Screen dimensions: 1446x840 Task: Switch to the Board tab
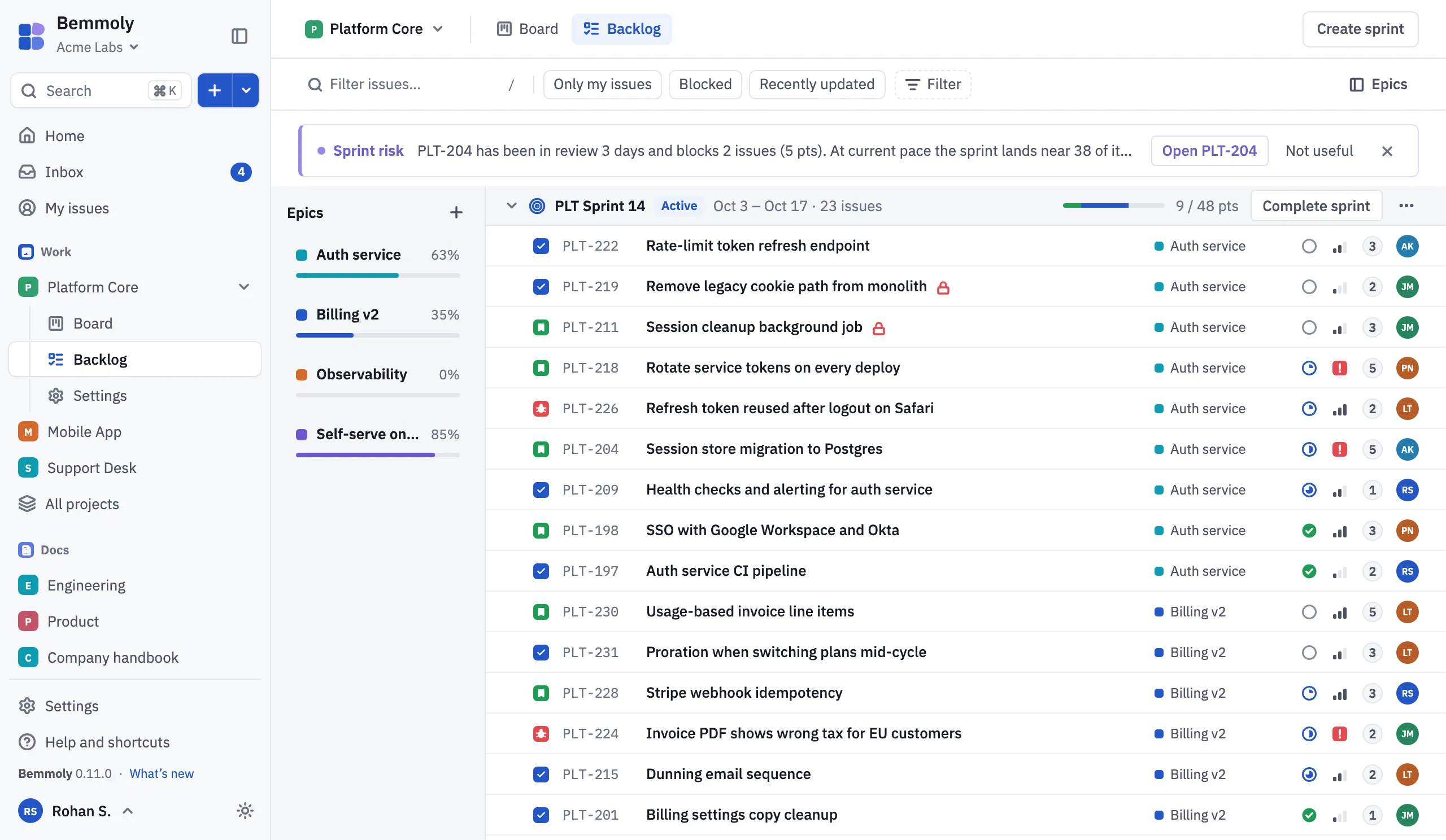coord(528,29)
